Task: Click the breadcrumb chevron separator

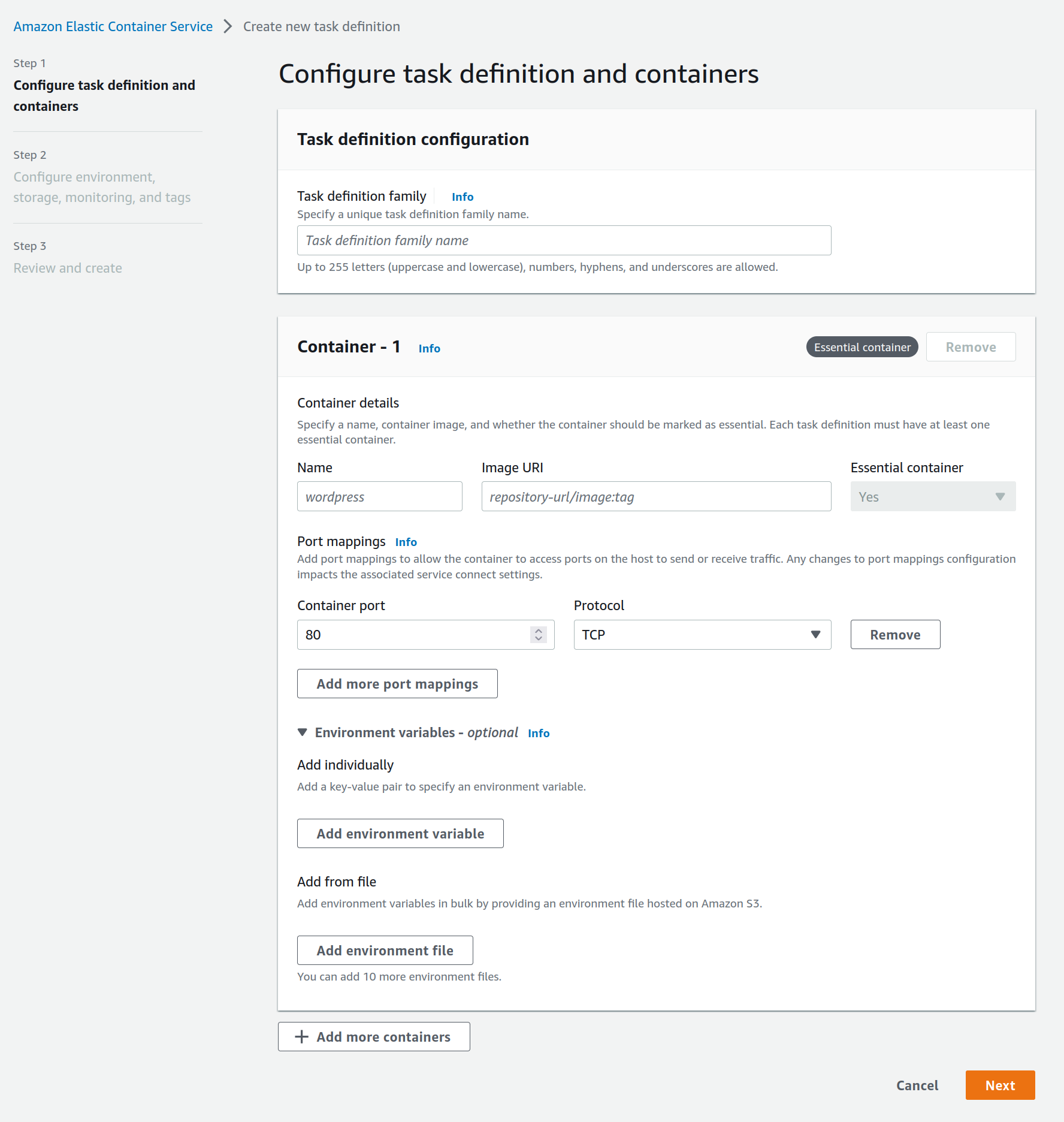Action: [x=228, y=26]
